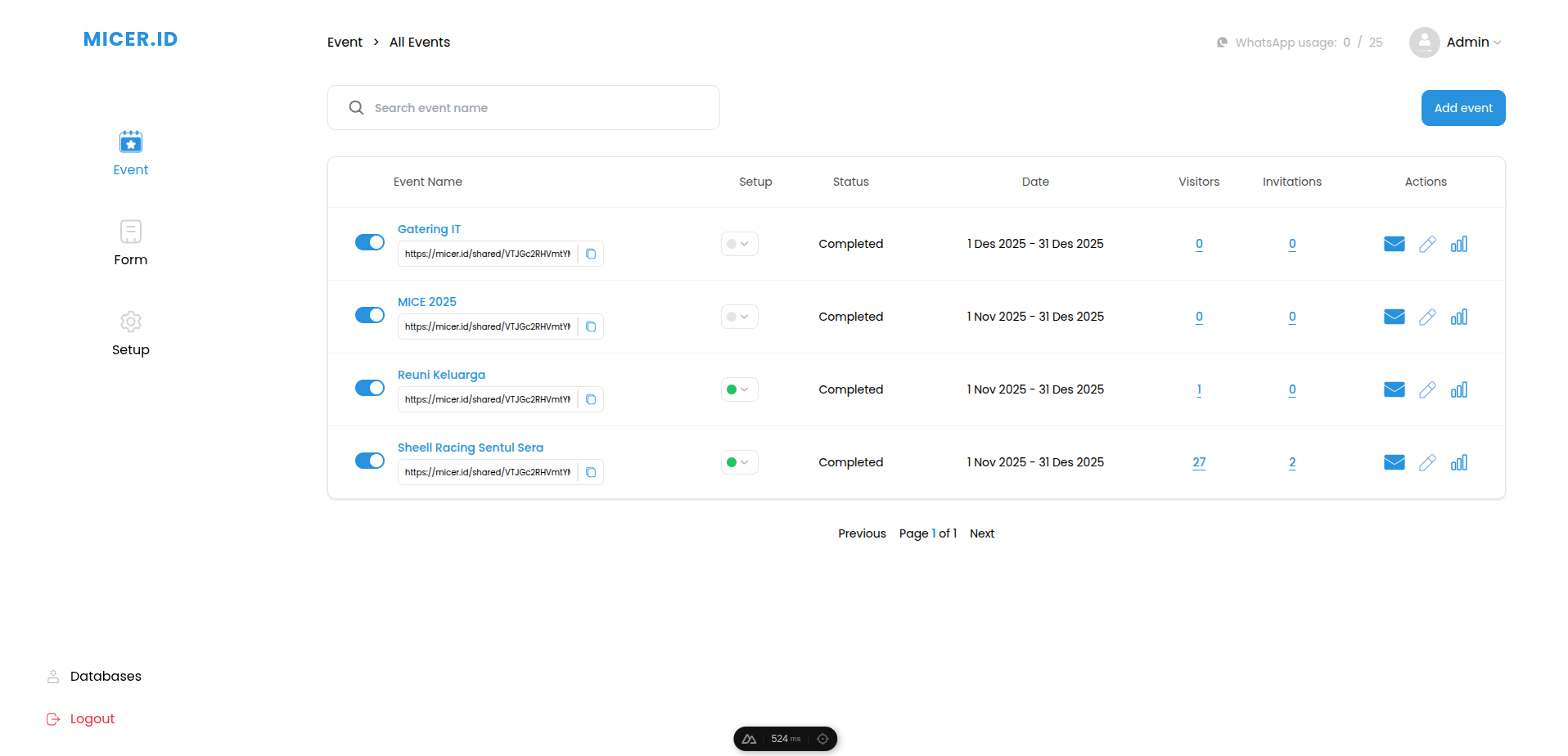
Task: Expand the setup dropdown for Gatering IT
Action: [x=739, y=244]
